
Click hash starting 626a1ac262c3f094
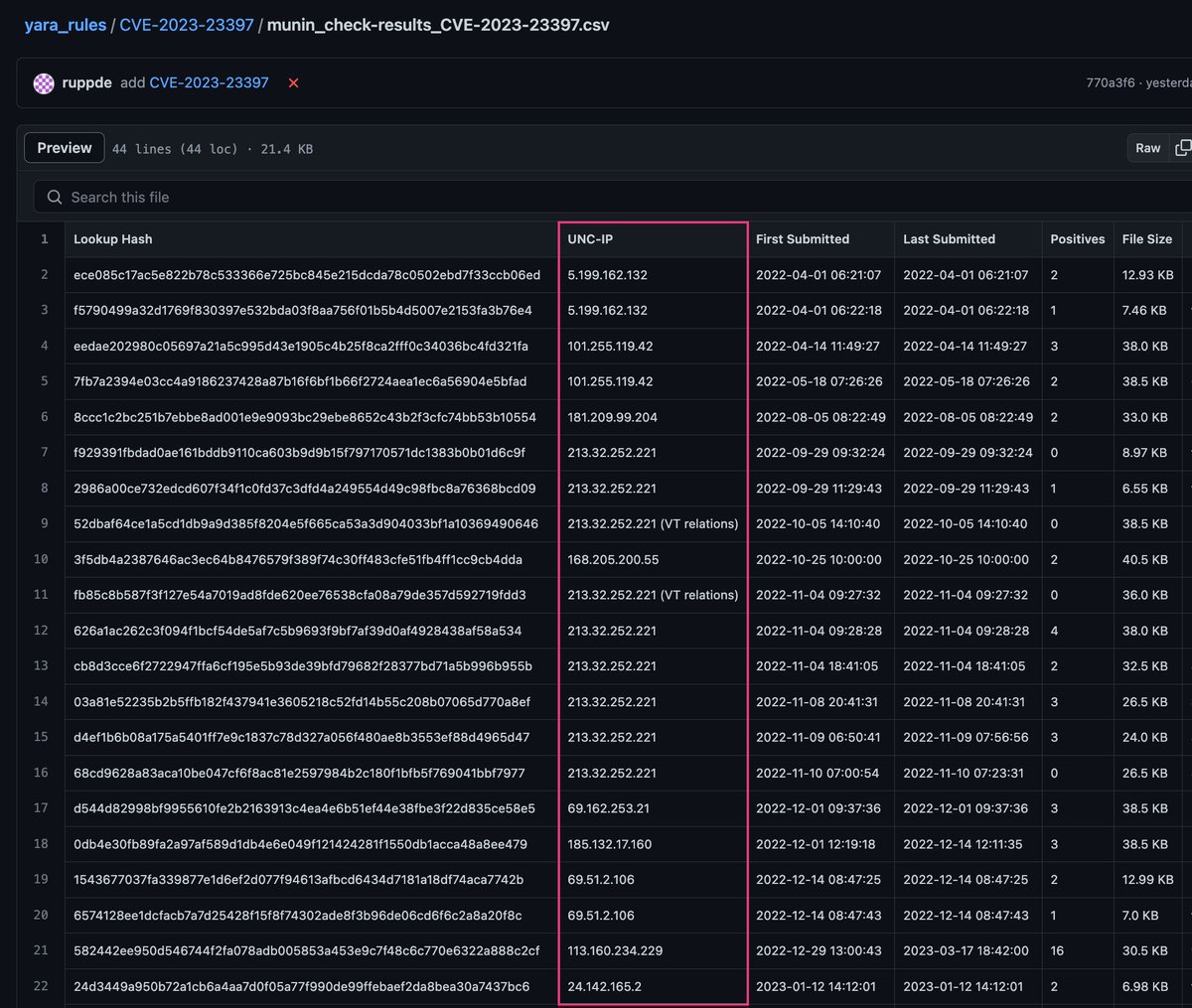pyautogui.click(x=297, y=631)
